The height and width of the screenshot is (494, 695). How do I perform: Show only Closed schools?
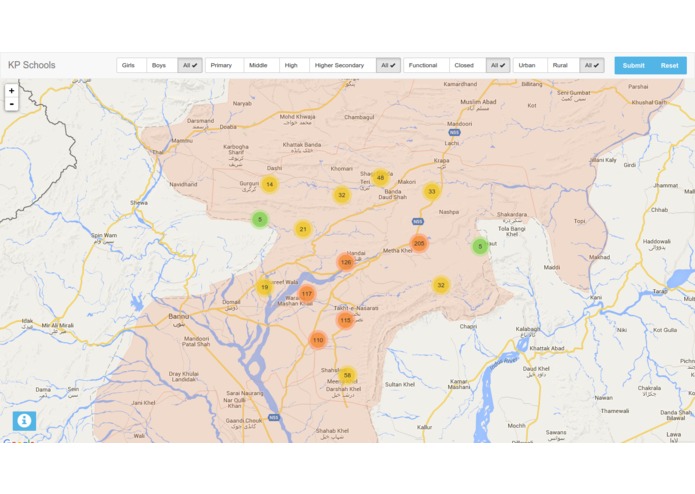click(x=467, y=65)
